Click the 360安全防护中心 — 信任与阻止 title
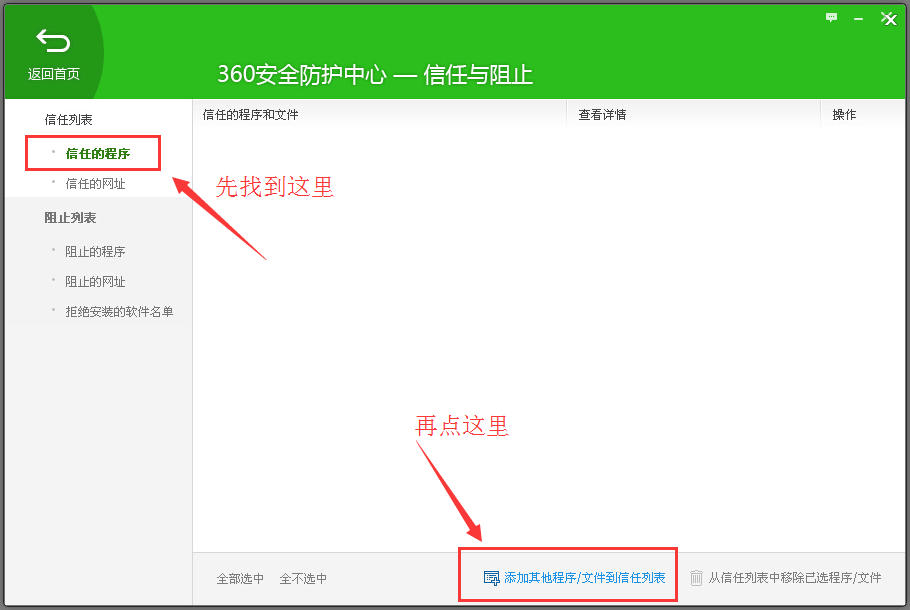The height and width of the screenshot is (610, 910). tap(375, 74)
